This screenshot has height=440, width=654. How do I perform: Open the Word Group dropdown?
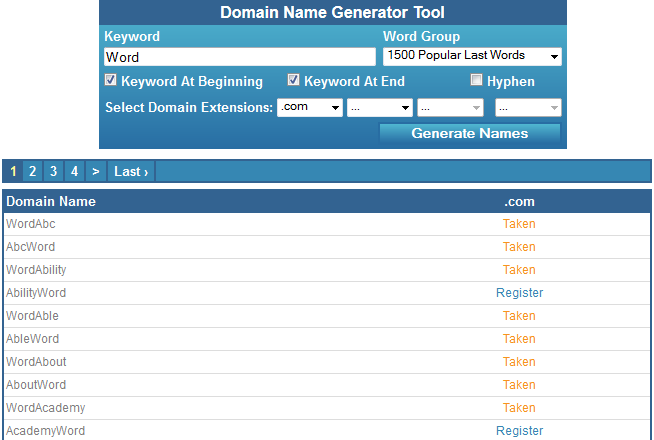472,56
